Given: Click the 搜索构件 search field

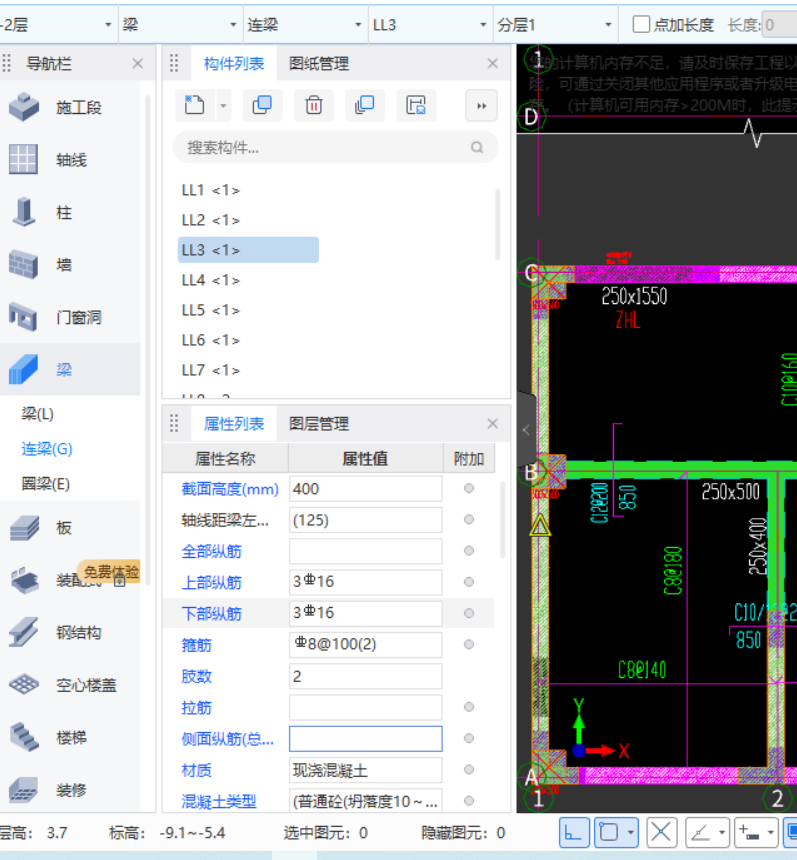Looking at the screenshot, I should (x=336, y=147).
